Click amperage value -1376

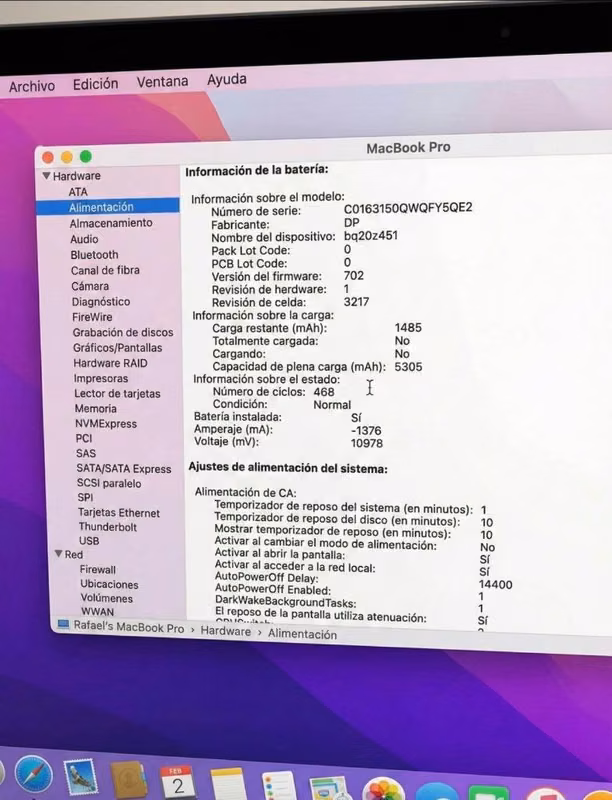click(366, 431)
